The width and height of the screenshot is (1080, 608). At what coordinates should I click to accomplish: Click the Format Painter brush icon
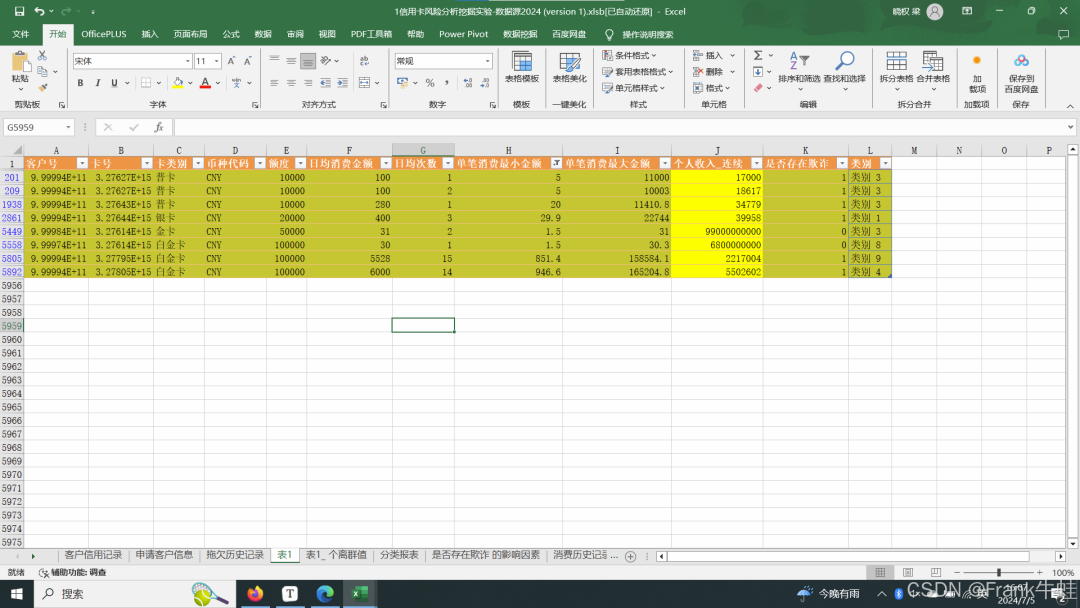42,87
